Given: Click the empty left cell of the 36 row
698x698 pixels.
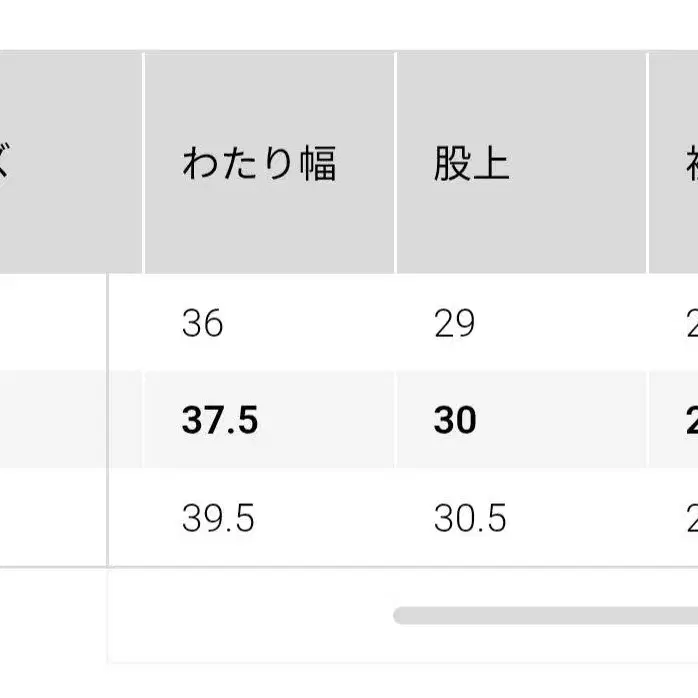Looking at the screenshot, I should 52,323.
